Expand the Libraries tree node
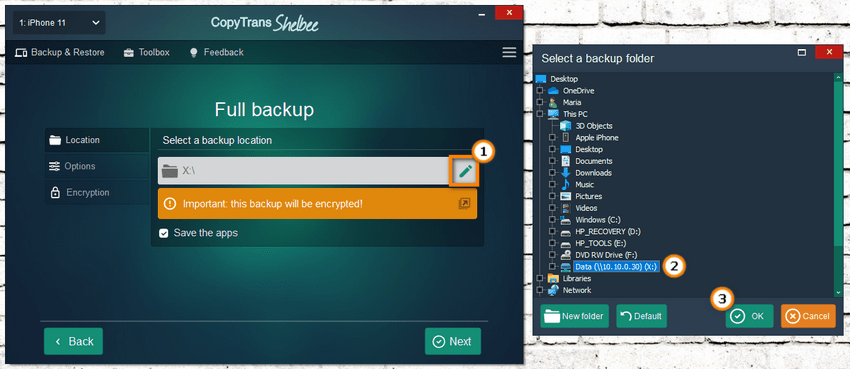This screenshot has height=369, width=850. 539,279
